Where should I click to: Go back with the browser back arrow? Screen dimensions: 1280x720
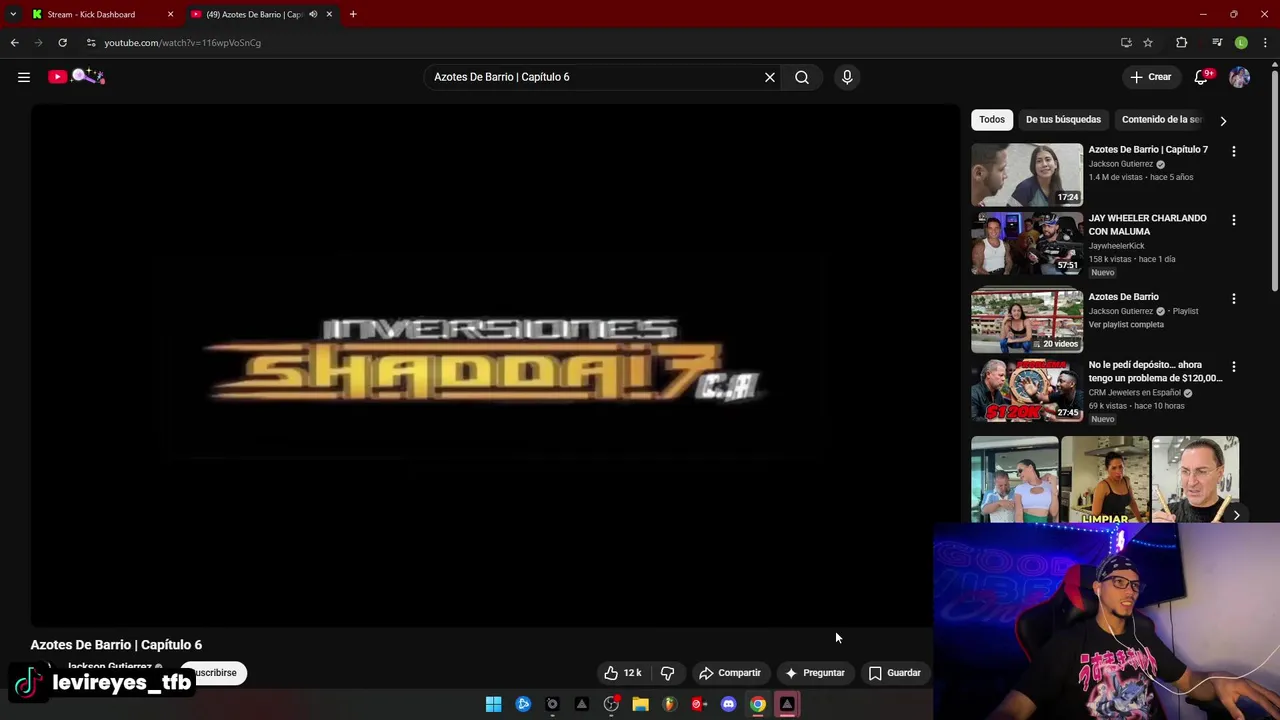pos(14,43)
